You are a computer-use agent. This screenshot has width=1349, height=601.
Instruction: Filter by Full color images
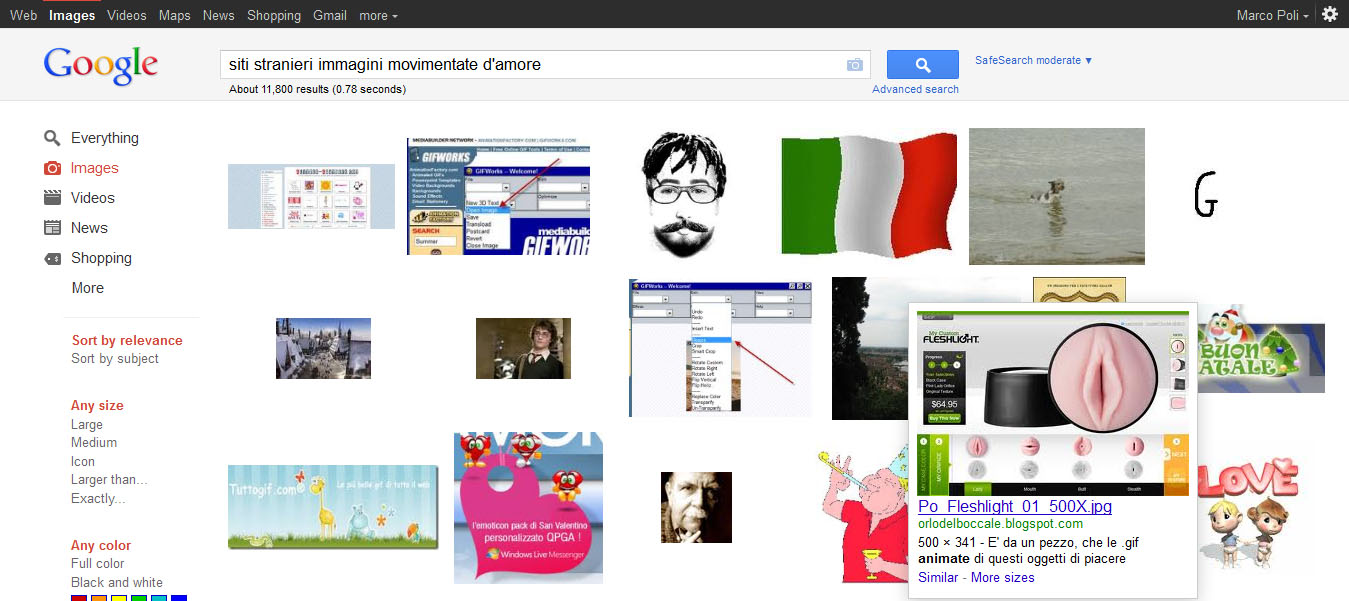98,563
